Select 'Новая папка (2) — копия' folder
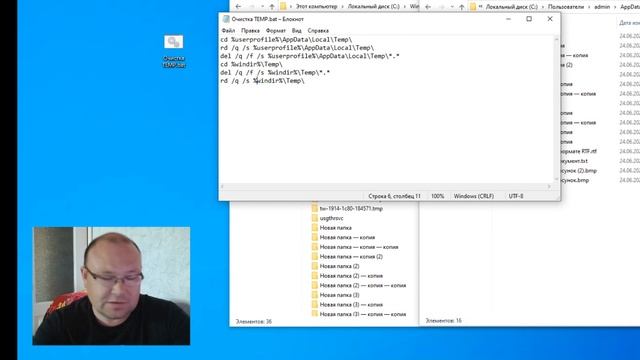The image size is (640, 360). click(x=351, y=276)
